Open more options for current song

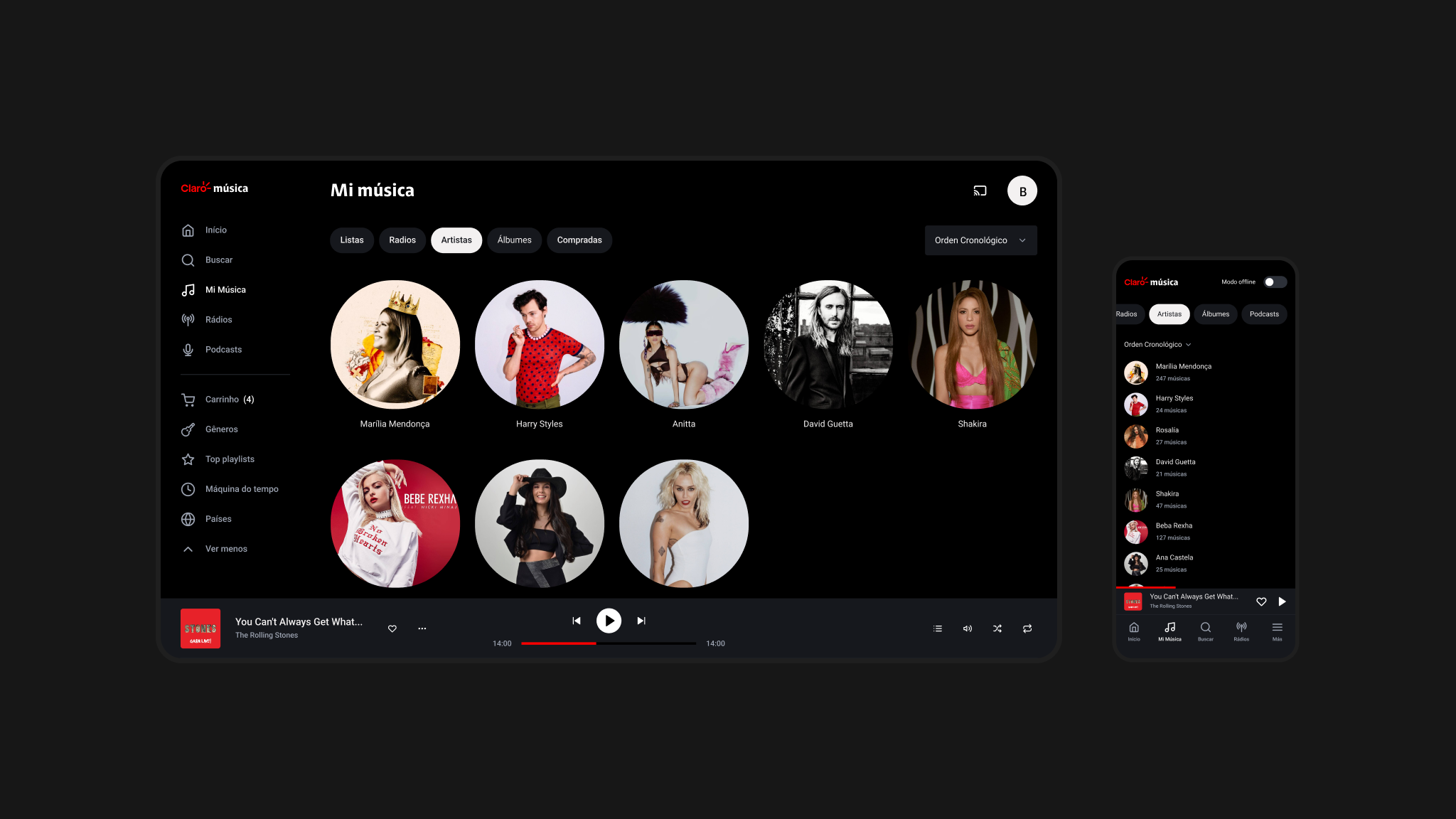pyautogui.click(x=422, y=628)
